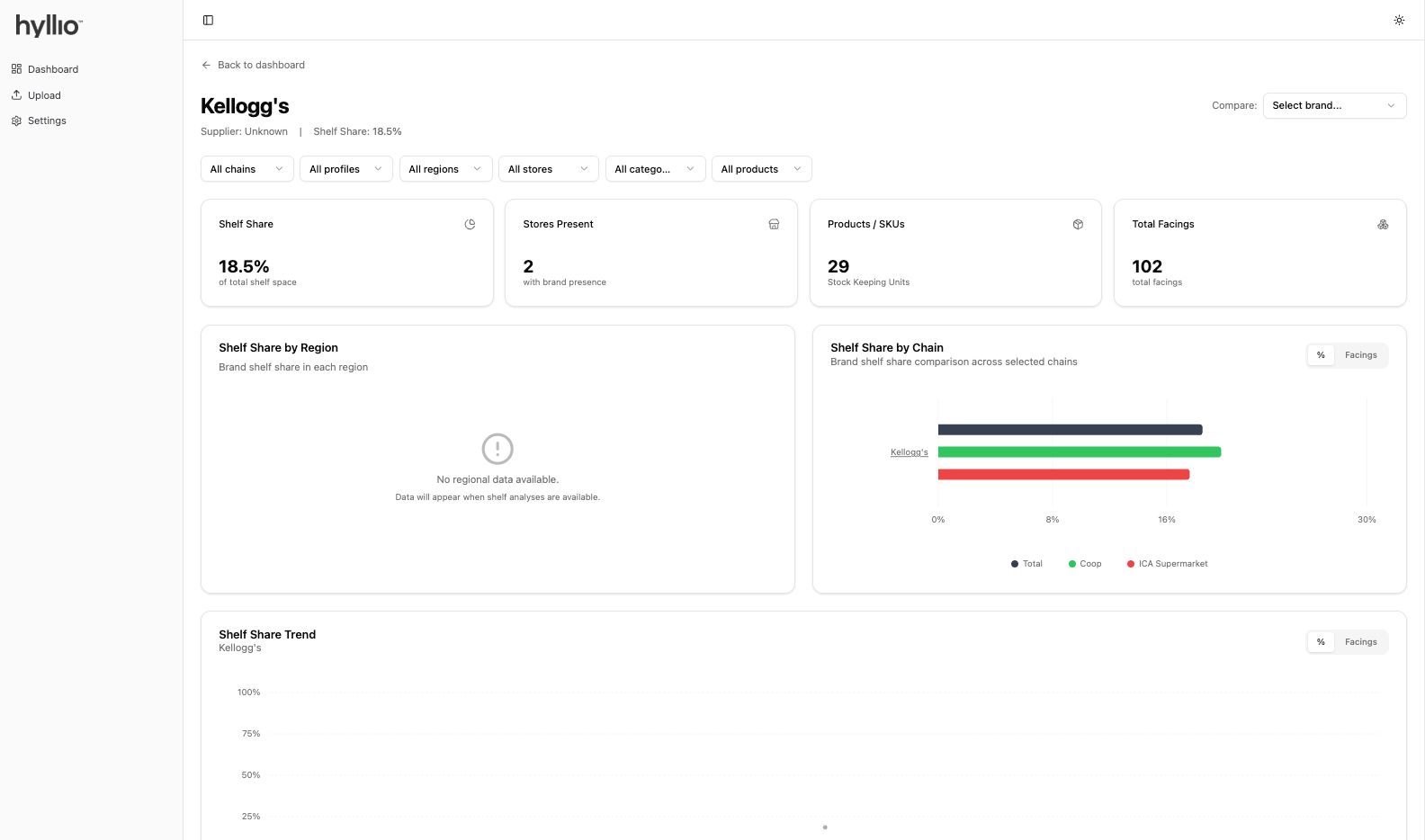Image resolution: width=1425 pixels, height=840 pixels.
Task: Switch theme with the sun icon
Action: coord(1399,20)
